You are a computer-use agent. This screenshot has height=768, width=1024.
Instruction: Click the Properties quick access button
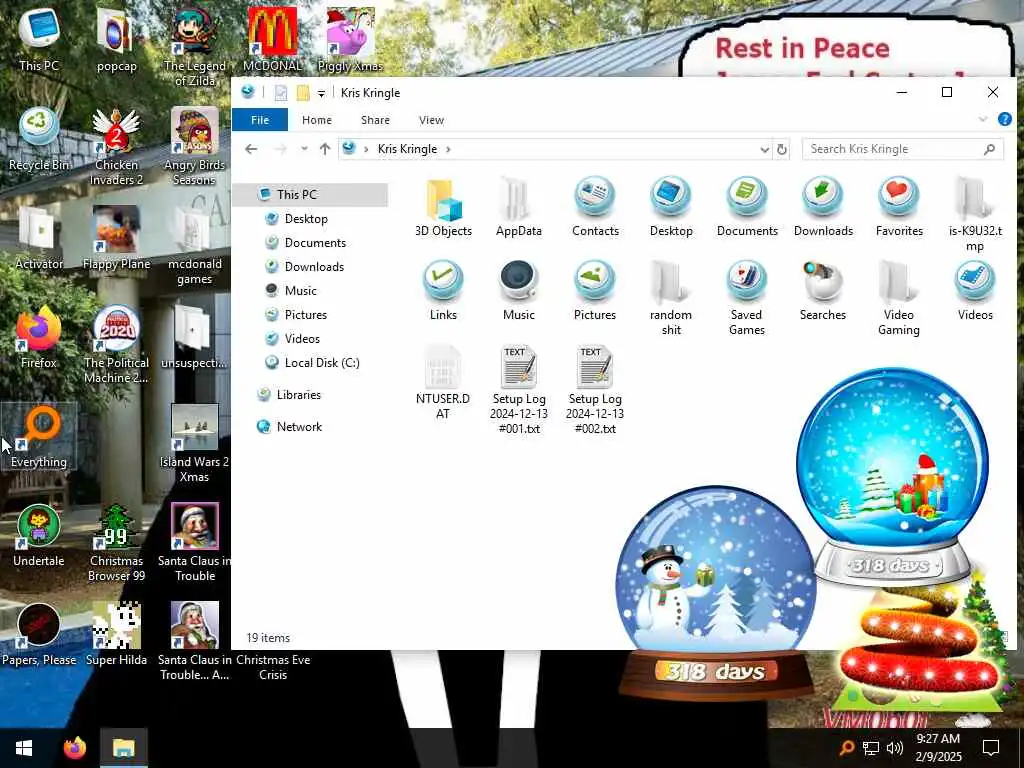tap(281, 93)
